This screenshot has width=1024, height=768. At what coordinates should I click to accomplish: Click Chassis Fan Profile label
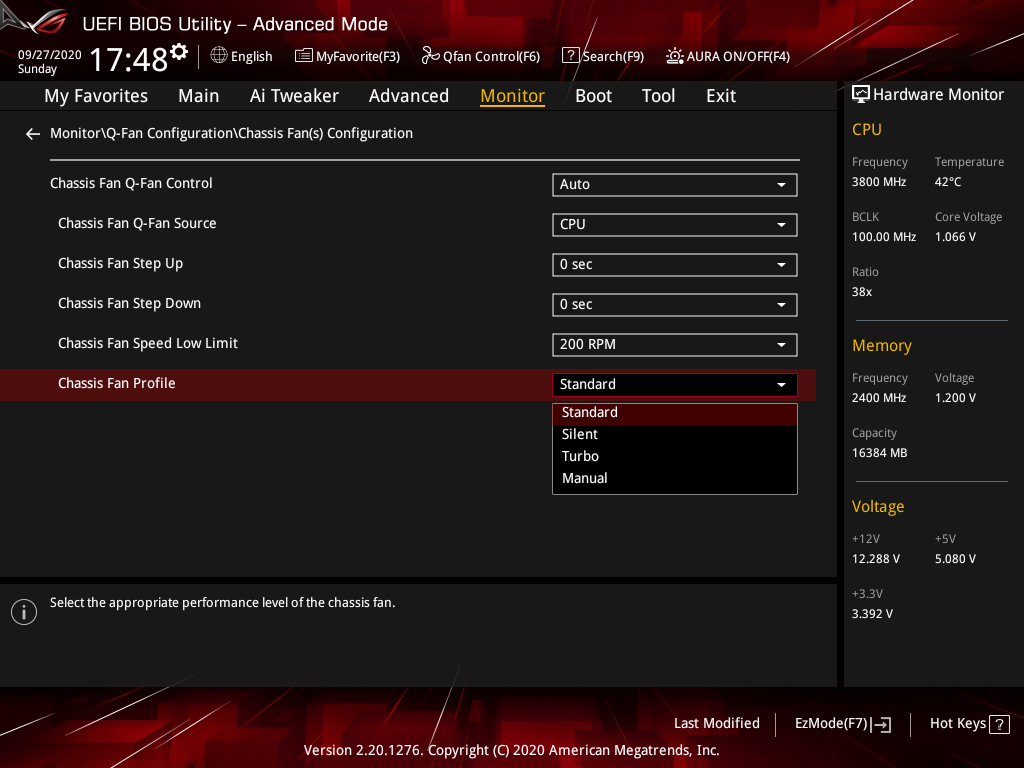point(117,383)
